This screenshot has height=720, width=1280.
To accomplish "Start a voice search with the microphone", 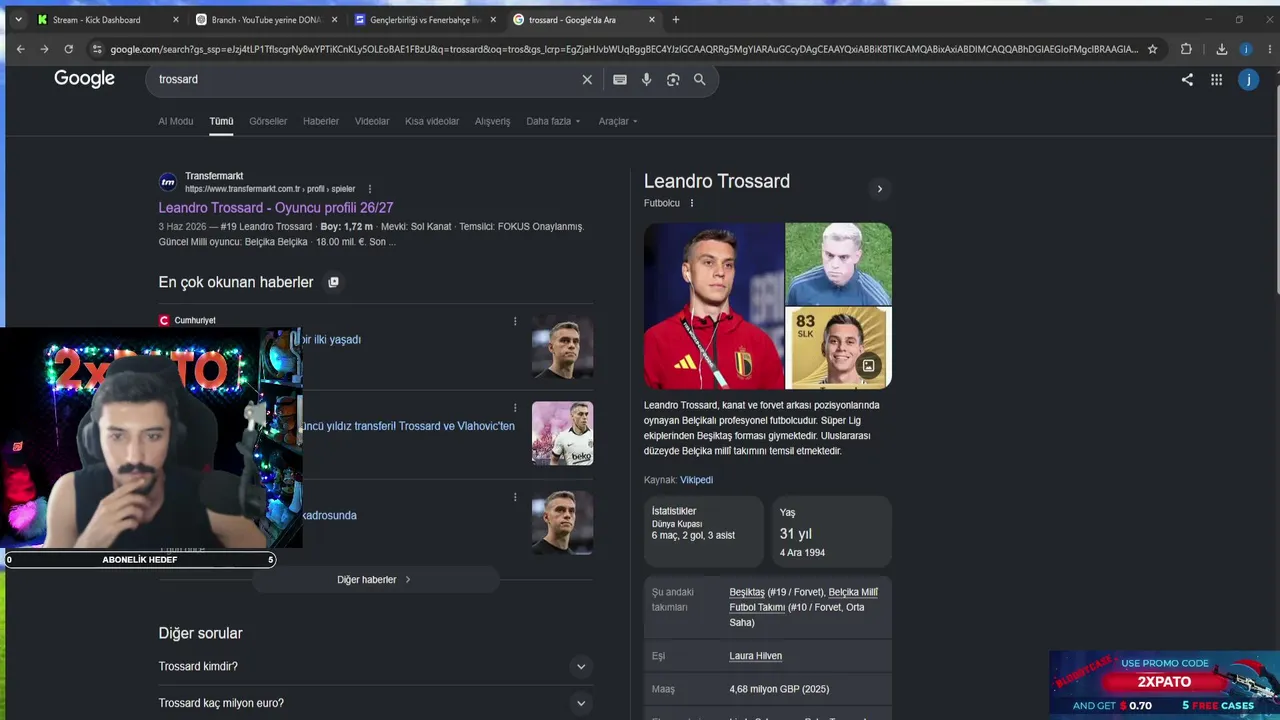I will coord(646,79).
